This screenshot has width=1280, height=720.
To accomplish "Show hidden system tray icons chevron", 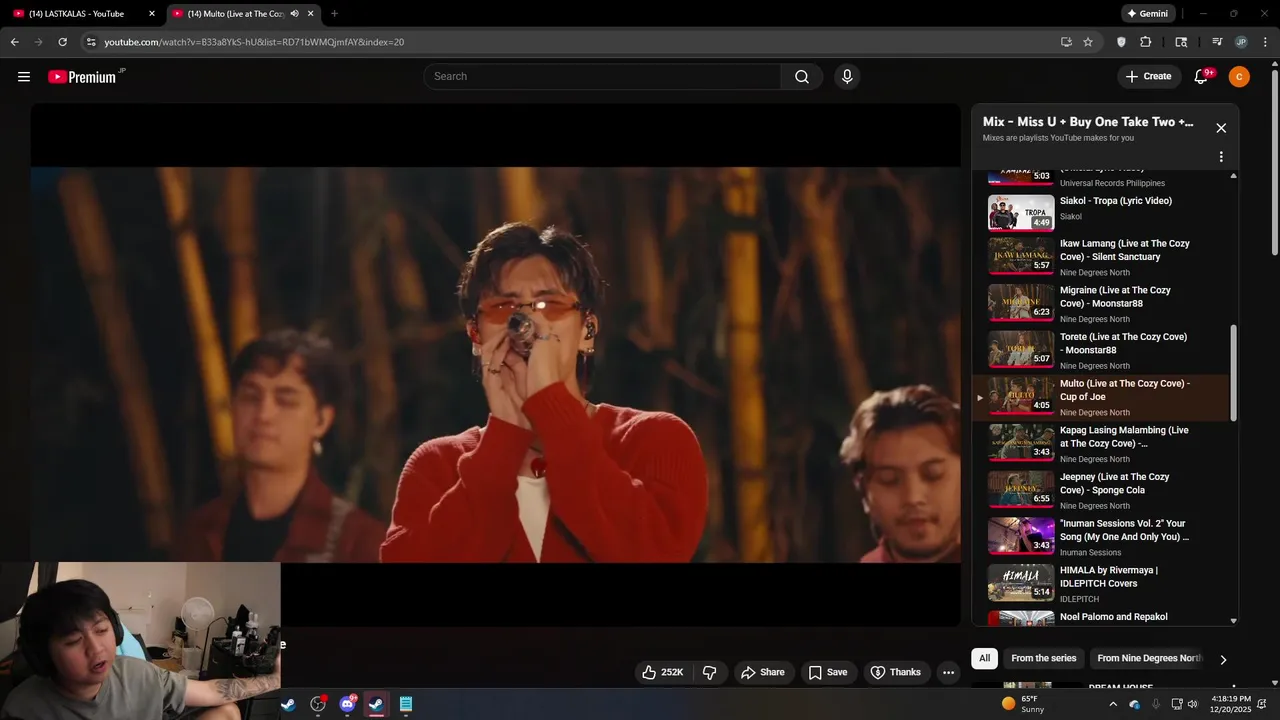I will tap(1113, 704).
